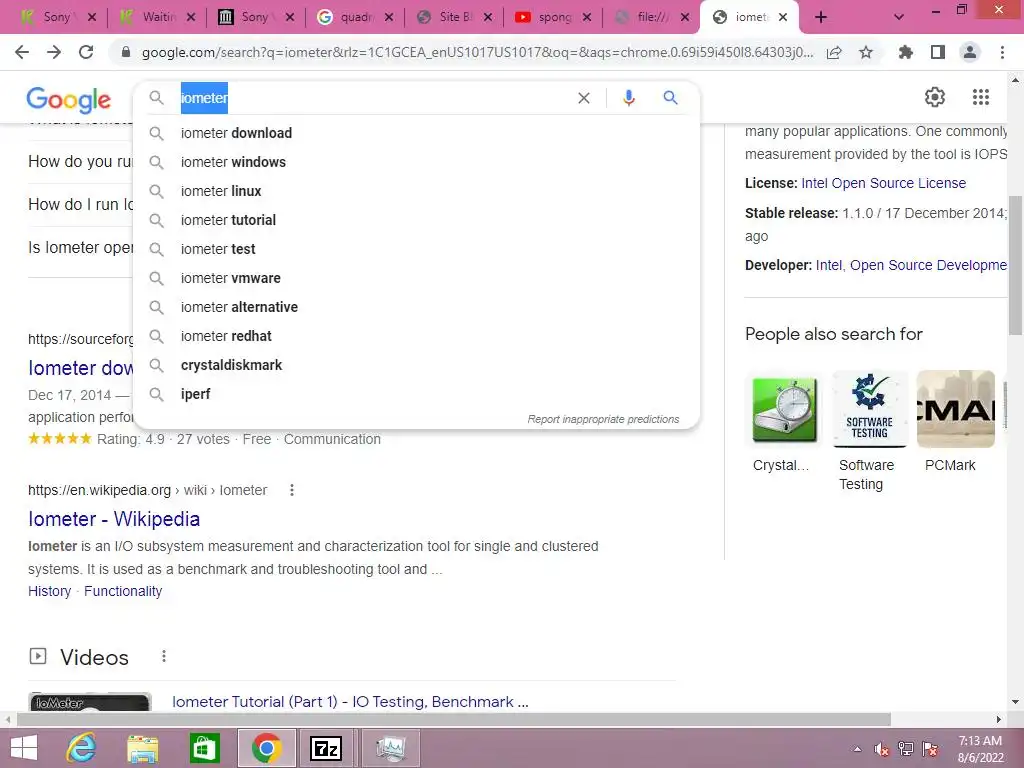Open Iometer Tutorial Part 1 video
Viewport: 1024px width, 768px height.
(x=350, y=701)
